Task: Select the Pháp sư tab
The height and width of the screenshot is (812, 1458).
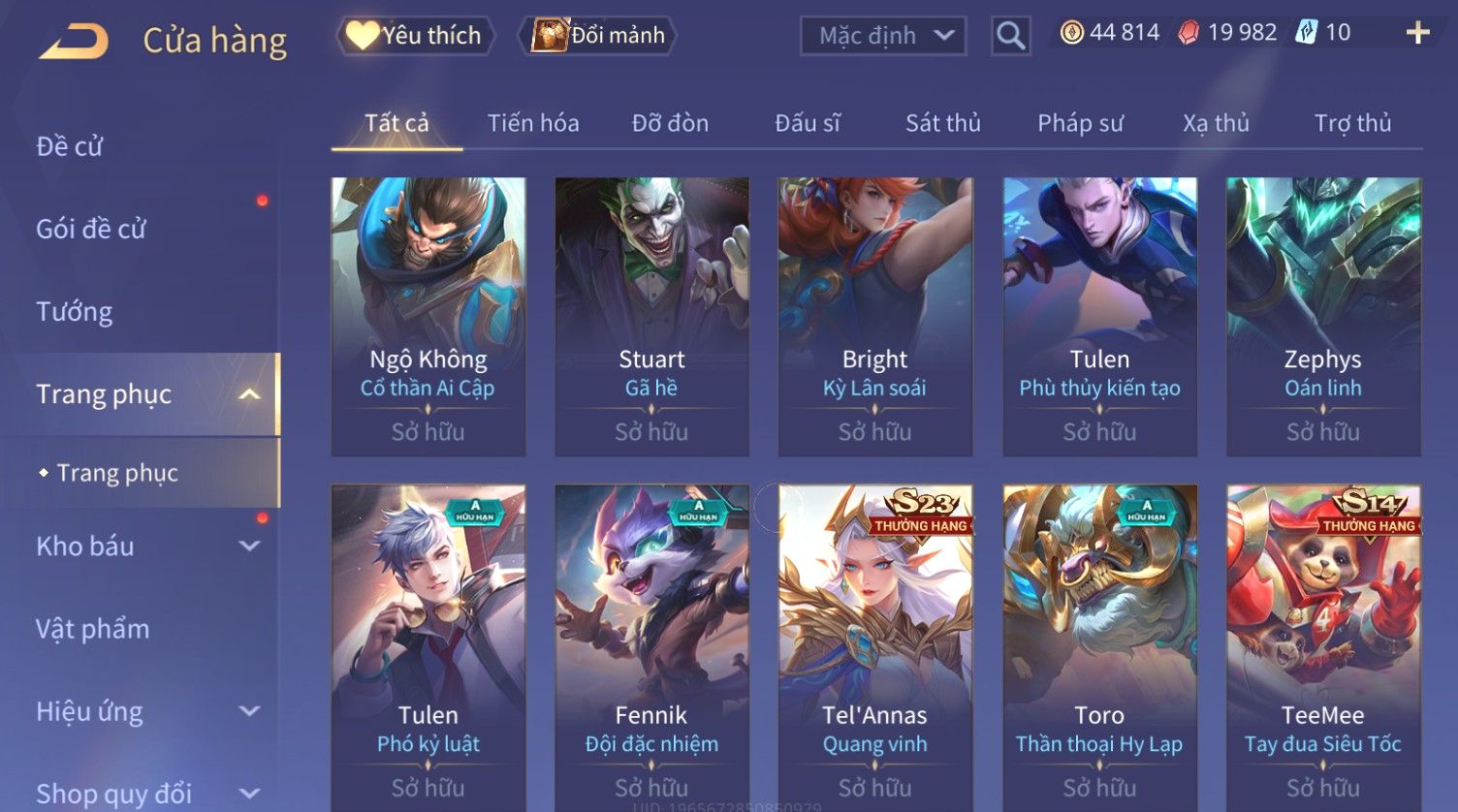Action: coord(1080,123)
